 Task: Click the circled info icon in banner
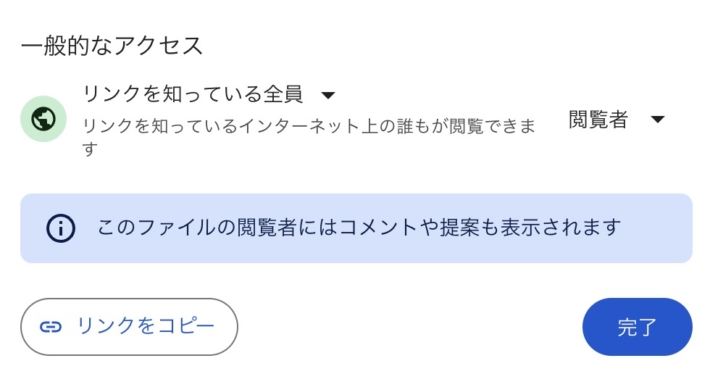tap(60, 228)
